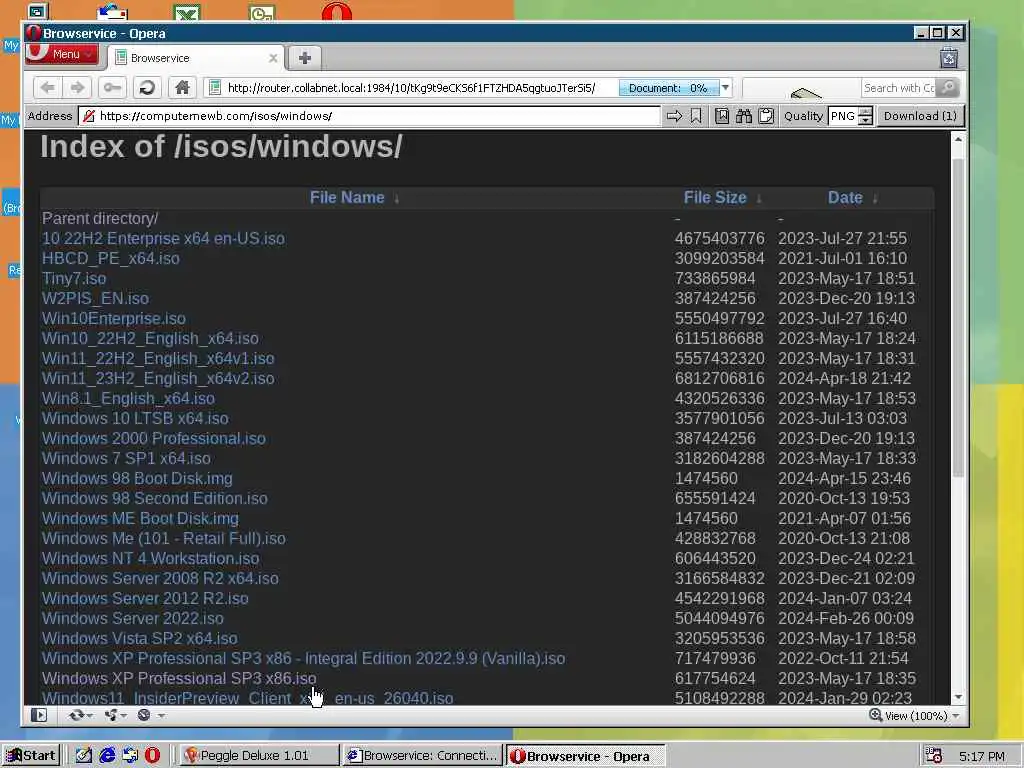Click the PNG quality stepper arrows
The height and width of the screenshot is (768, 1024).
pos(865,116)
